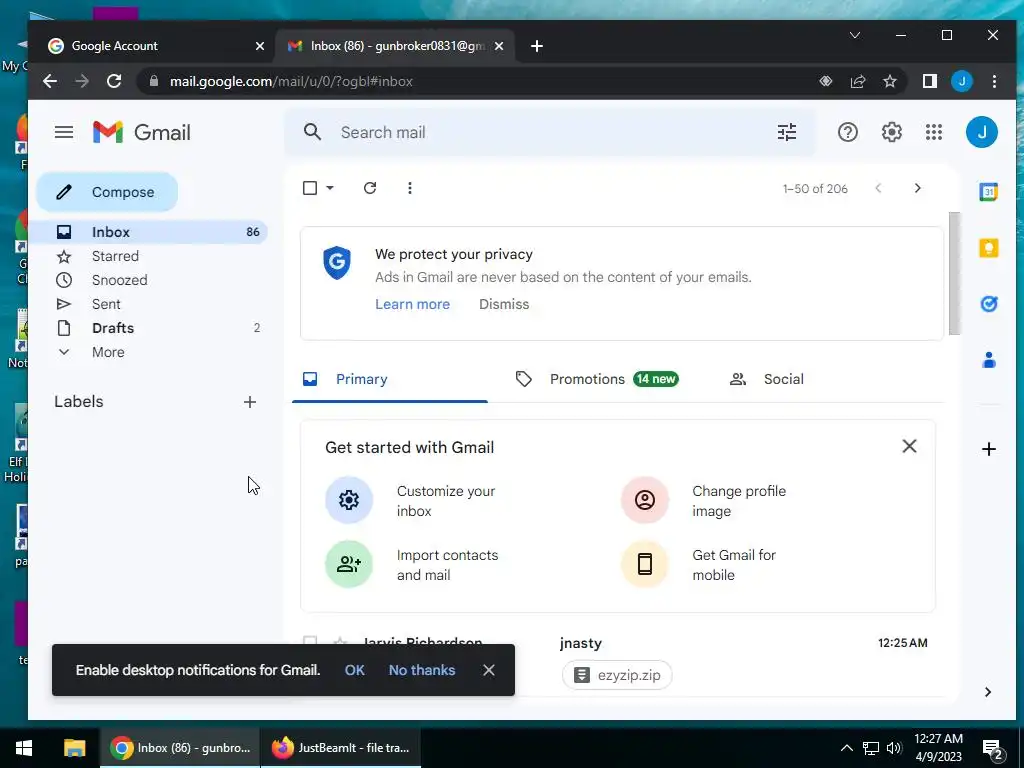Share this page from address bar
Viewport: 1024px width, 768px height.
pyautogui.click(x=857, y=81)
